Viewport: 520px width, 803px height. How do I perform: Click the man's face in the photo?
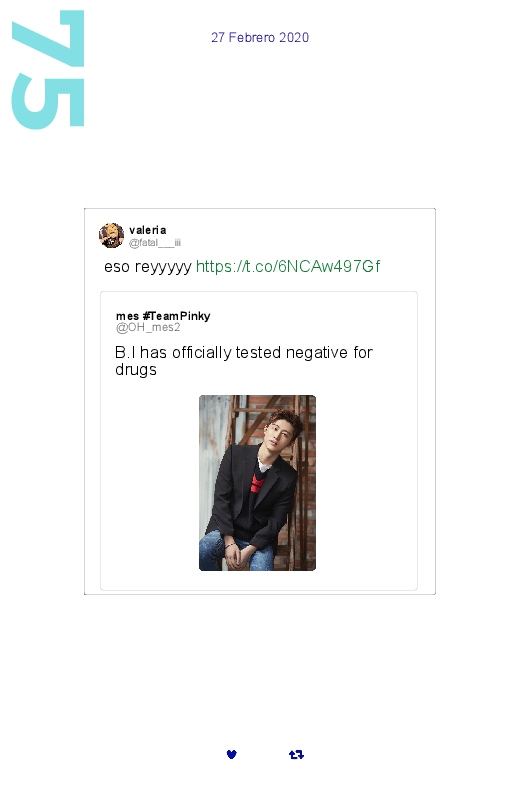click(x=279, y=436)
